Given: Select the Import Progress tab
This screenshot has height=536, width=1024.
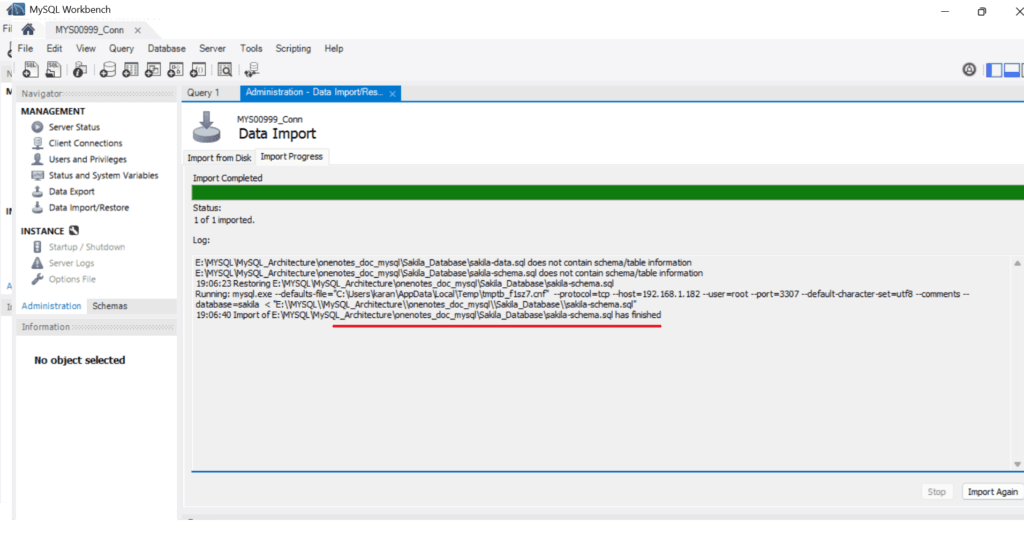Looking at the screenshot, I should click(291, 157).
